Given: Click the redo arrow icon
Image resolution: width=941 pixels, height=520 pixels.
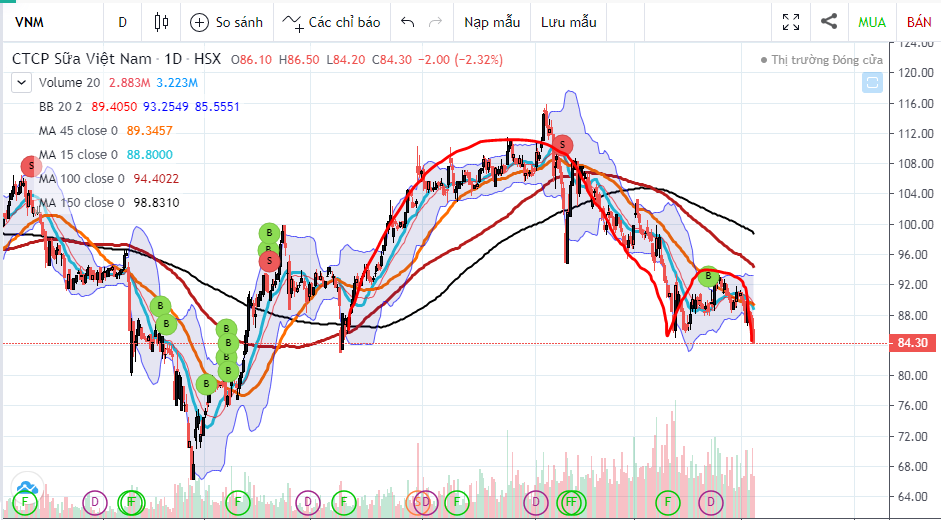Looking at the screenshot, I should pyautogui.click(x=435, y=21).
